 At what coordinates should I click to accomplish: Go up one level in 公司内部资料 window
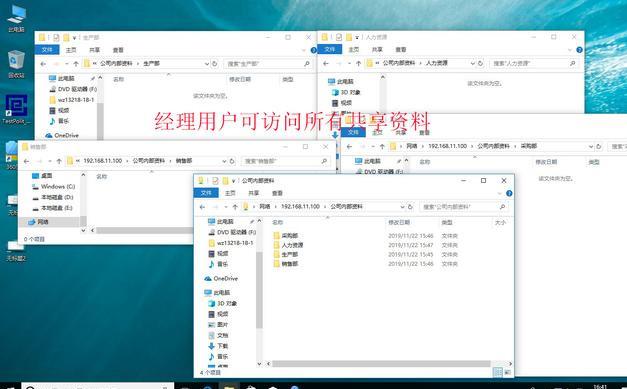tap(235, 207)
